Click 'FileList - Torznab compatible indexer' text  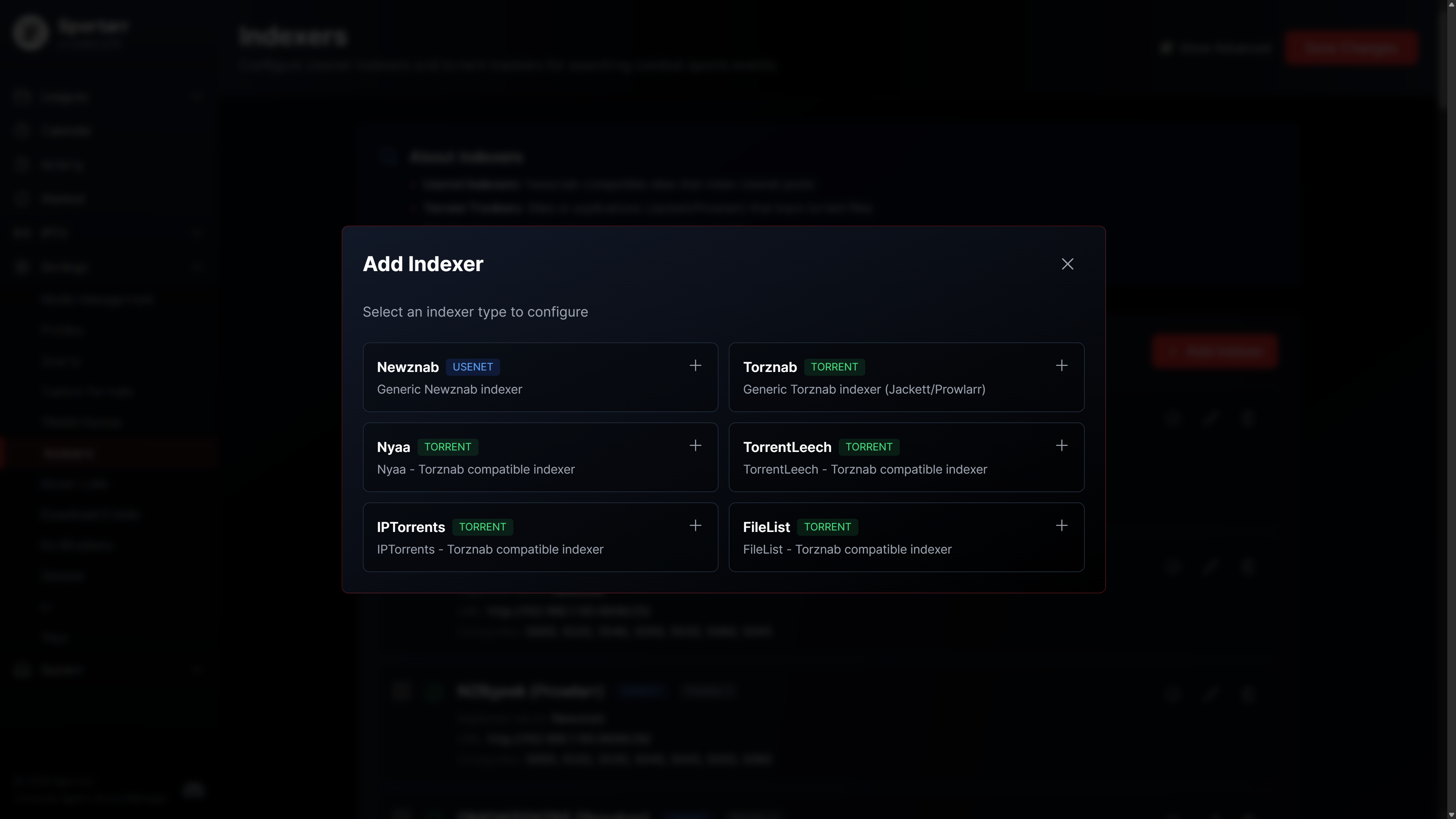pyautogui.click(x=847, y=549)
